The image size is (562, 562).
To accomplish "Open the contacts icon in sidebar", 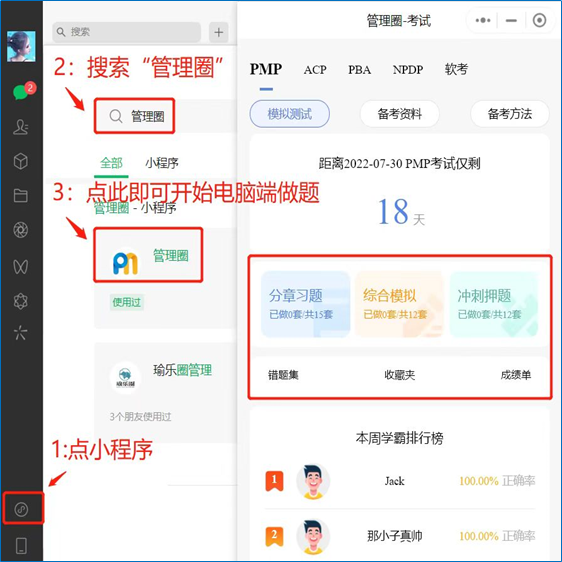I will tap(21, 127).
